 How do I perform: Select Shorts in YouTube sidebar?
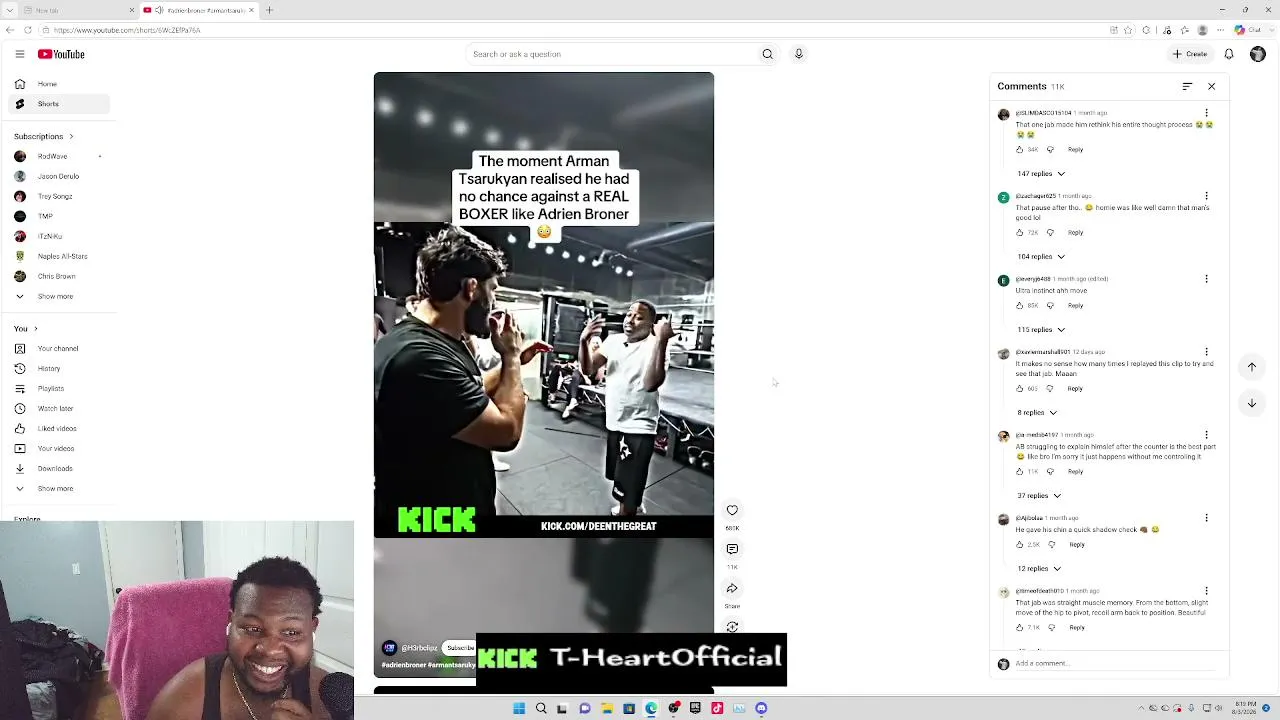click(x=59, y=104)
